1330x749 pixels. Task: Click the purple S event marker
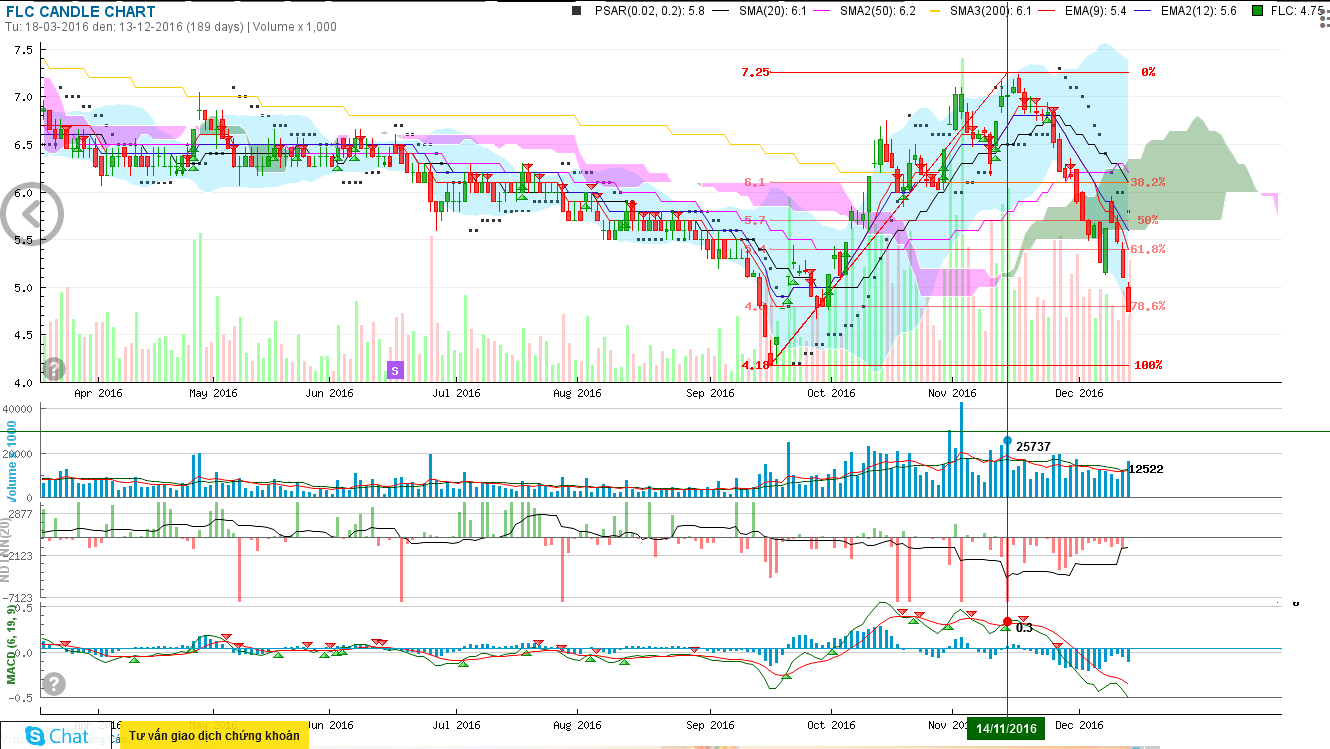[x=394, y=371]
